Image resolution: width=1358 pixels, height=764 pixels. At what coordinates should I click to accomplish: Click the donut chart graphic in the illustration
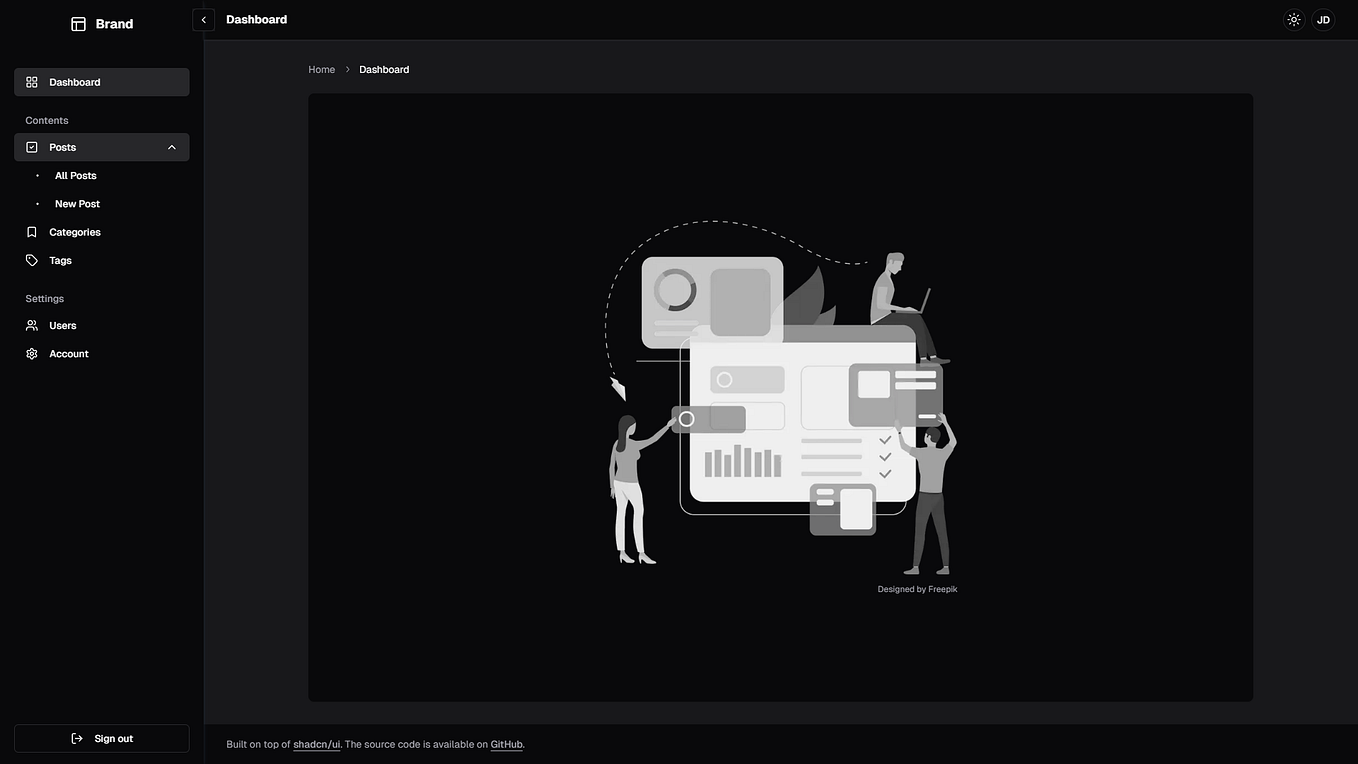[674, 290]
